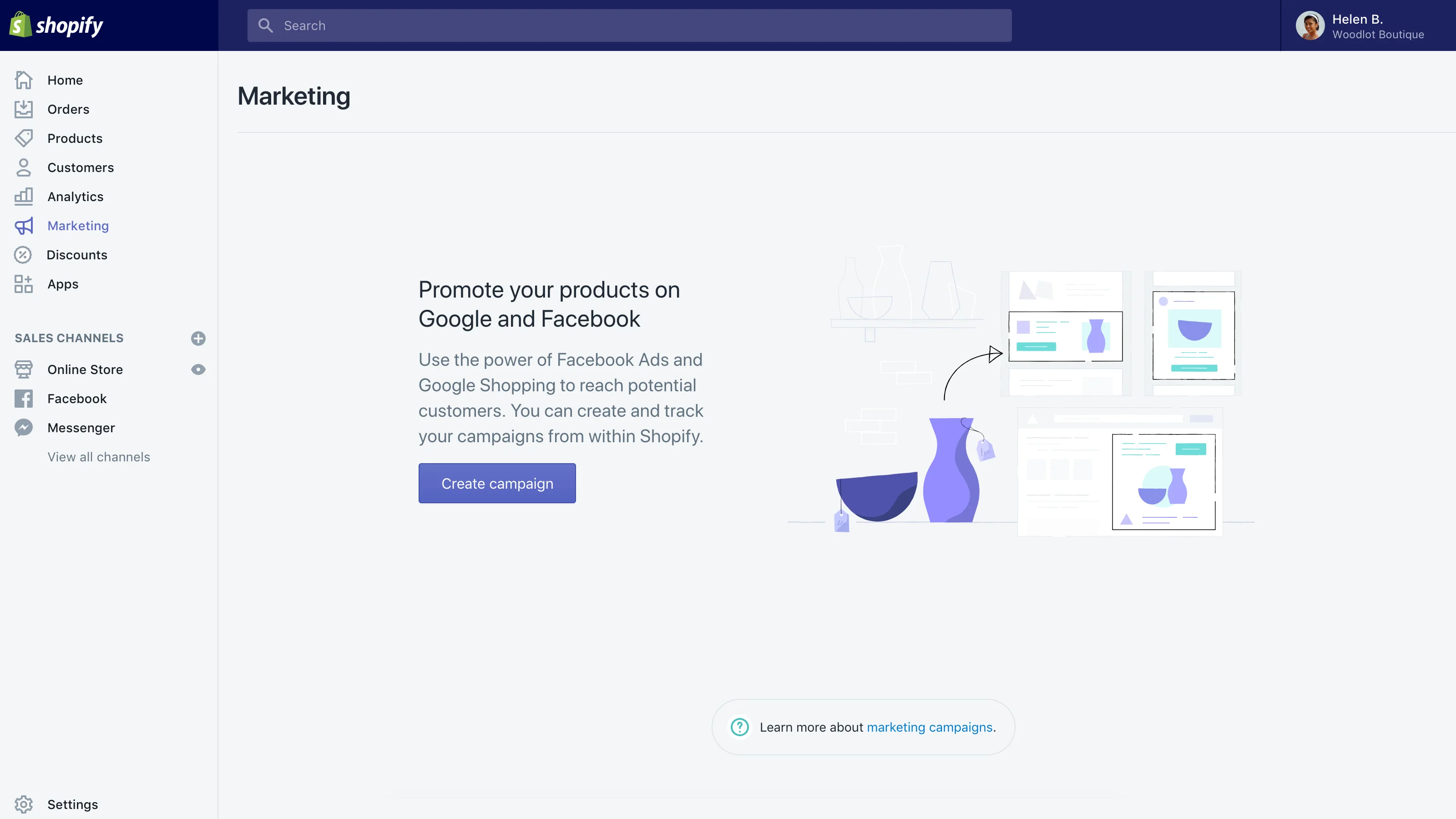Click the Apps navigation icon
Screen dimensions: 1456x819
tap(23, 284)
